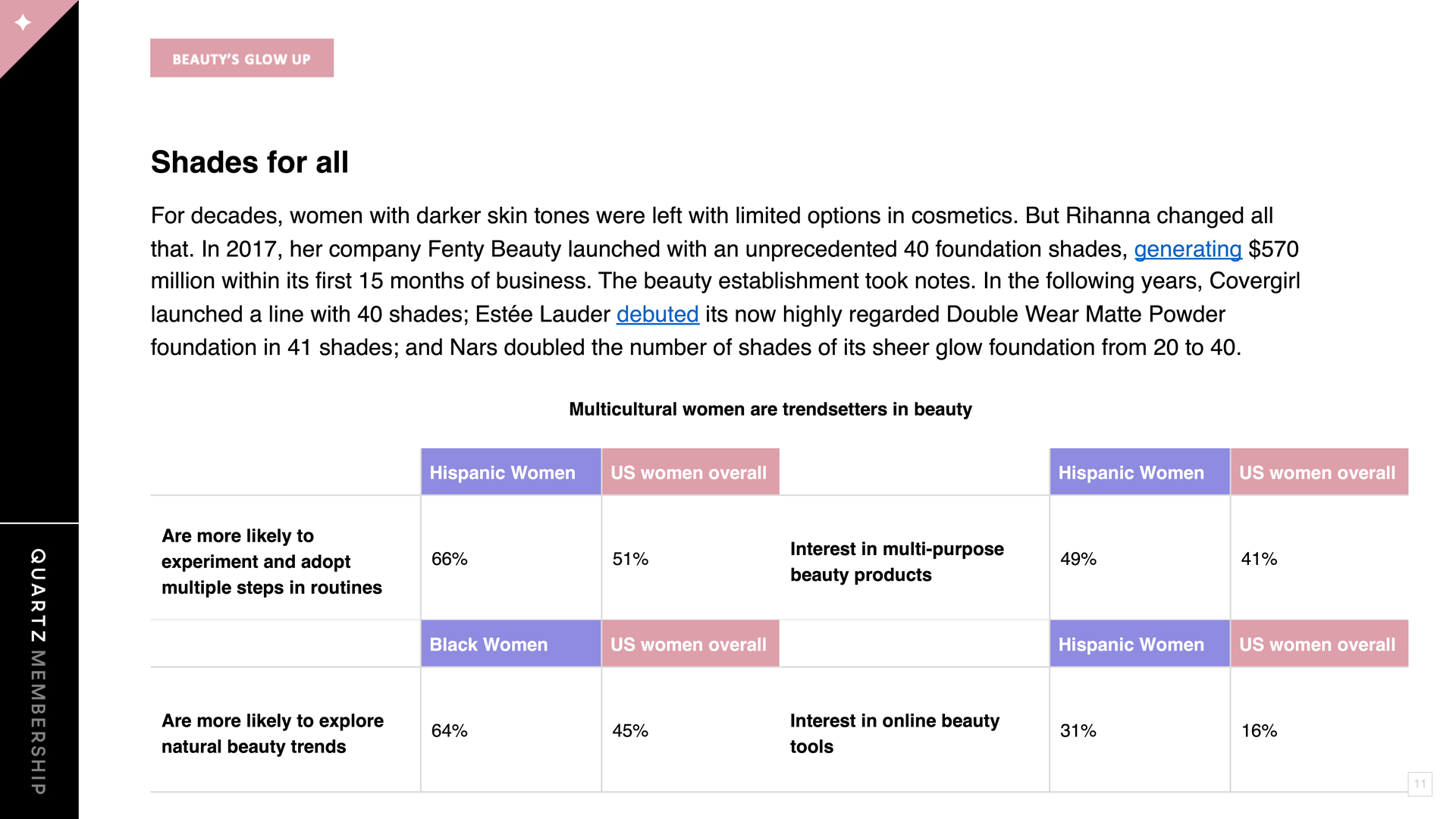Click the Shades for all heading
The image size is (1456, 819).
tap(249, 162)
